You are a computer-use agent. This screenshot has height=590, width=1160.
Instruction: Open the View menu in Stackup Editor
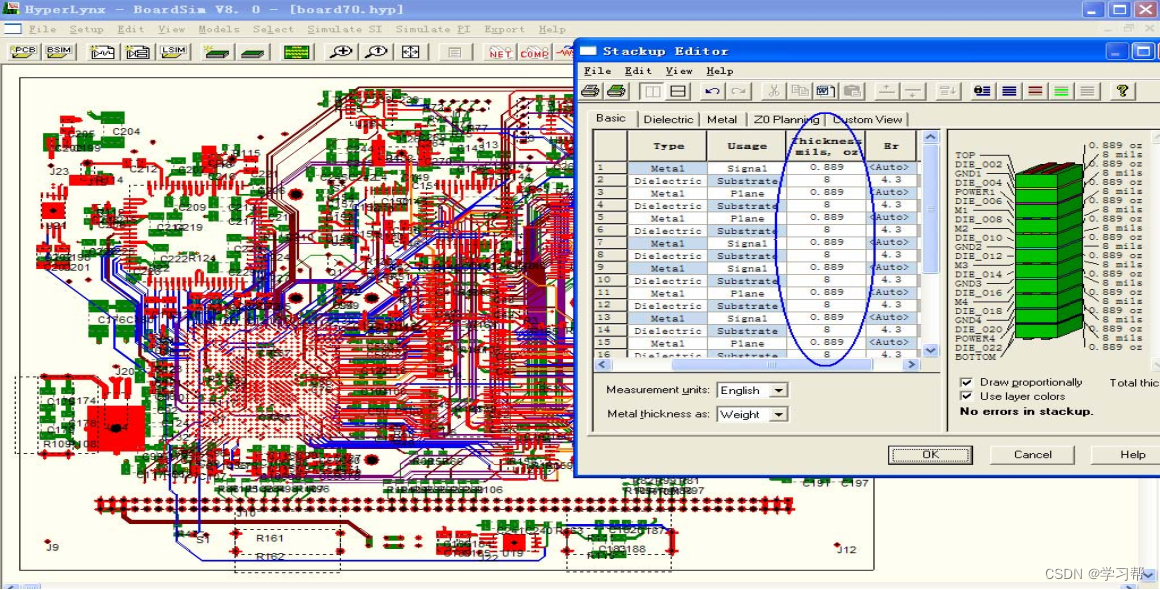tap(678, 71)
